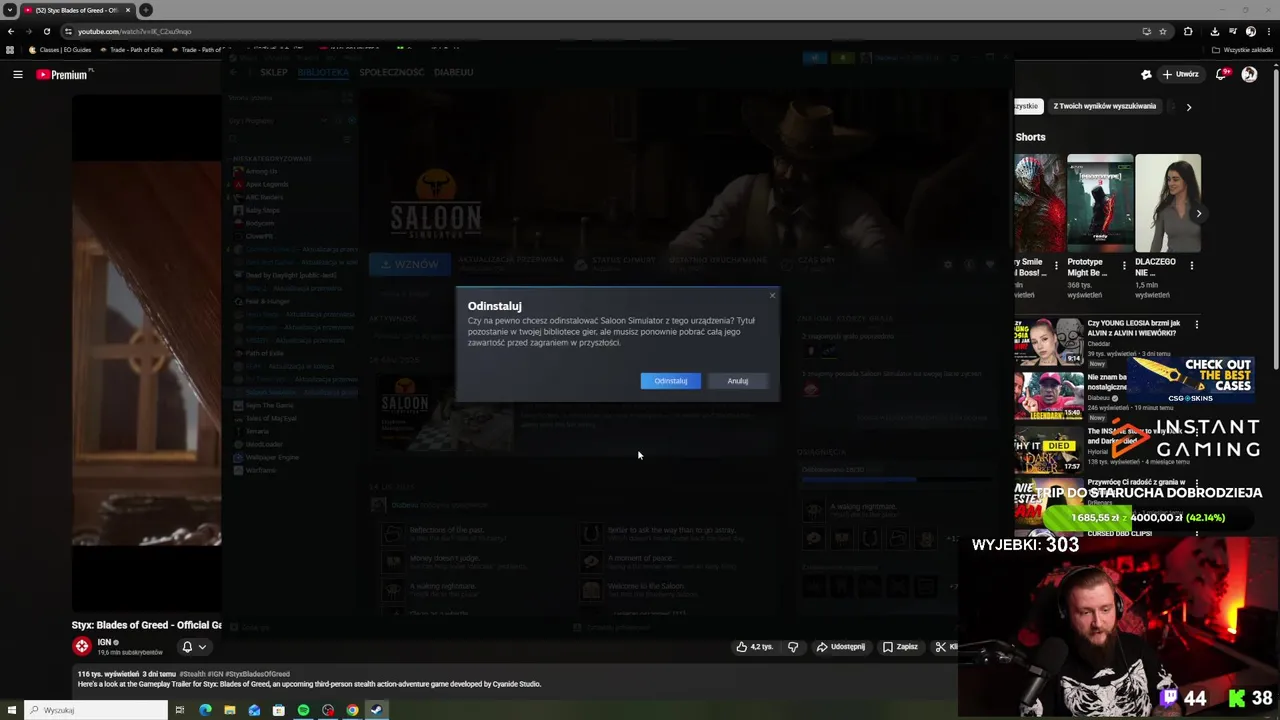
Task: Open the SPOŁECZNOŚĆ tab in Steam window
Action: point(391,72)
